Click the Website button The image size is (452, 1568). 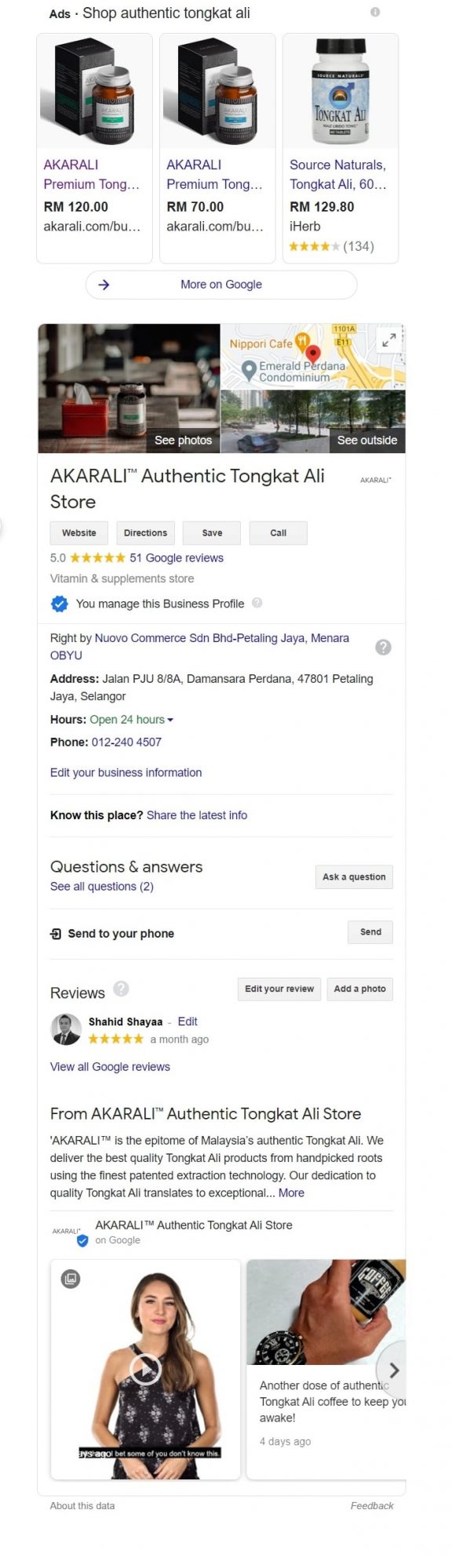point(79,533)
